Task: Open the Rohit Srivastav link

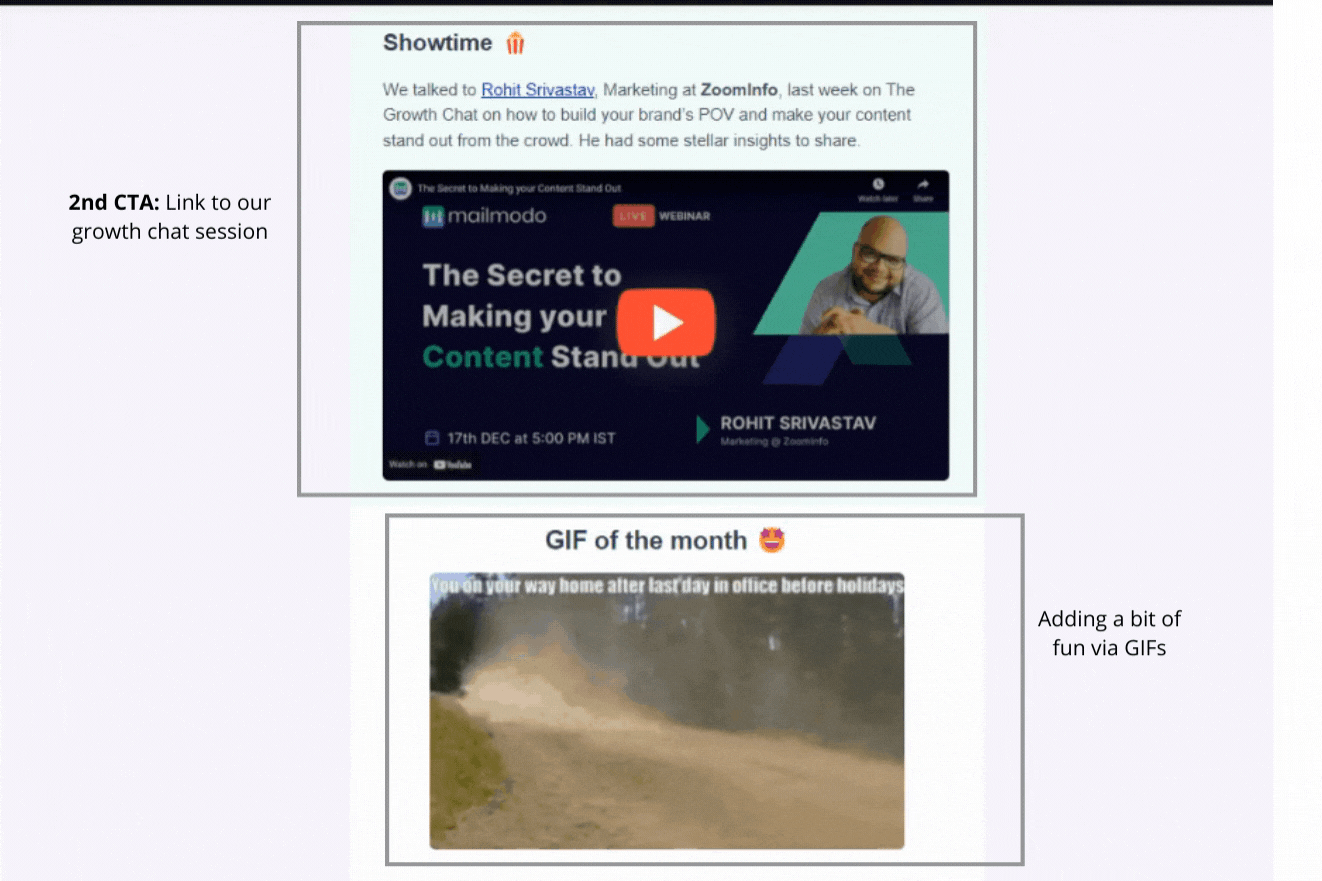Action: click(x=539, y=90)
